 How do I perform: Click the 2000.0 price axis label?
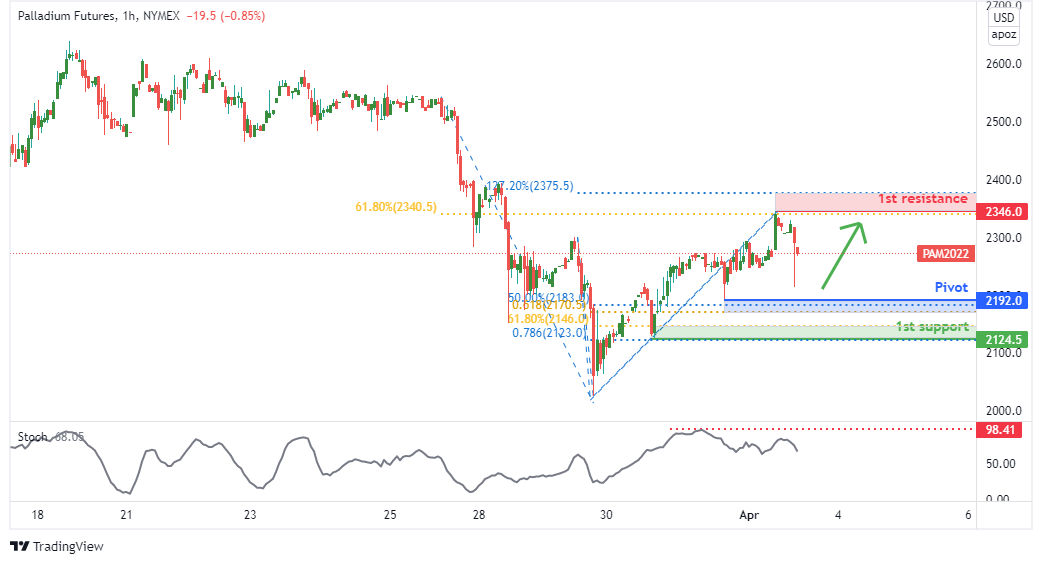[1003, 411]
